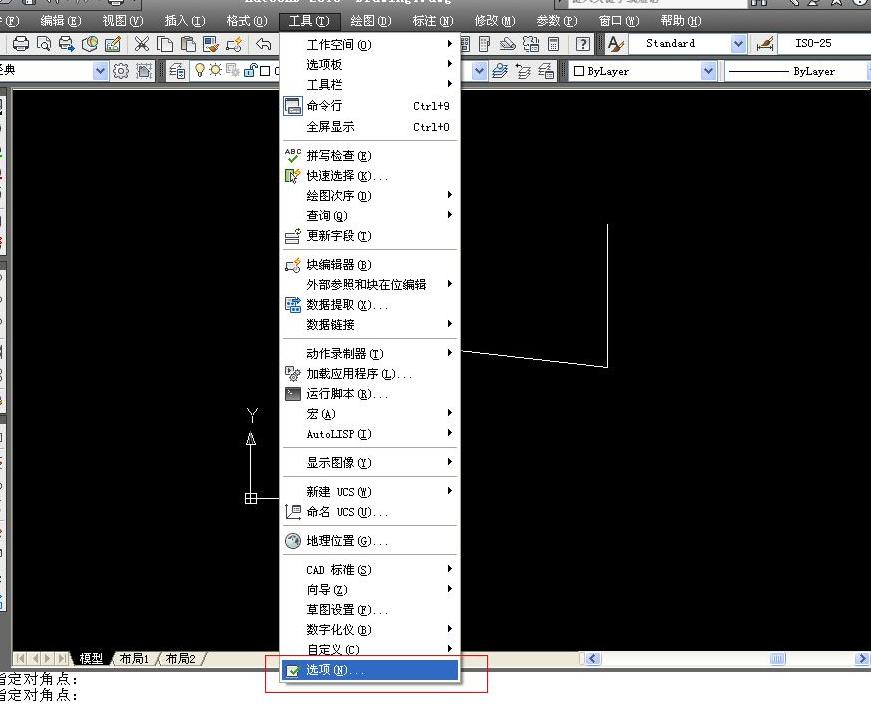The height and width of the screenshot is (710, 871).
Task: Open Plot Preview icon
Action: pos(43,43)
